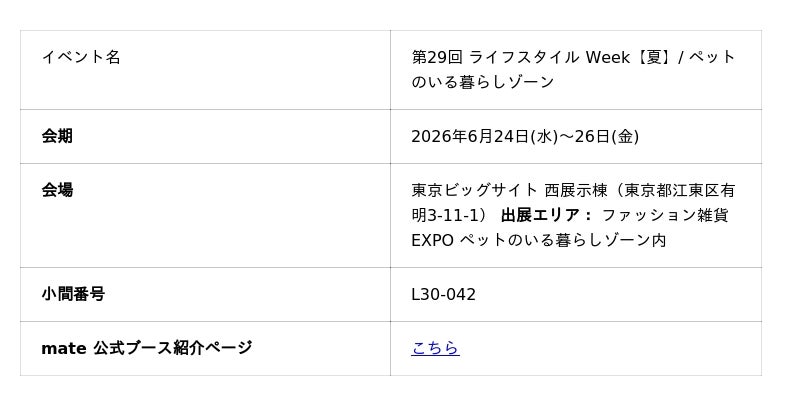Image resolution: width=800 pixels, height=406 pixels.
Task: Click the date 2026年6月24日(水)～26日(金)
Action: [x=525, y=136]
